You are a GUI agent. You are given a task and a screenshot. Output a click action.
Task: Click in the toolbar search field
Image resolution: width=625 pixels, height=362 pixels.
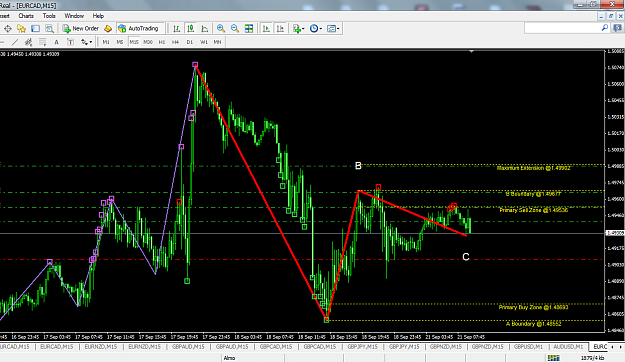(x=562, y=28)
